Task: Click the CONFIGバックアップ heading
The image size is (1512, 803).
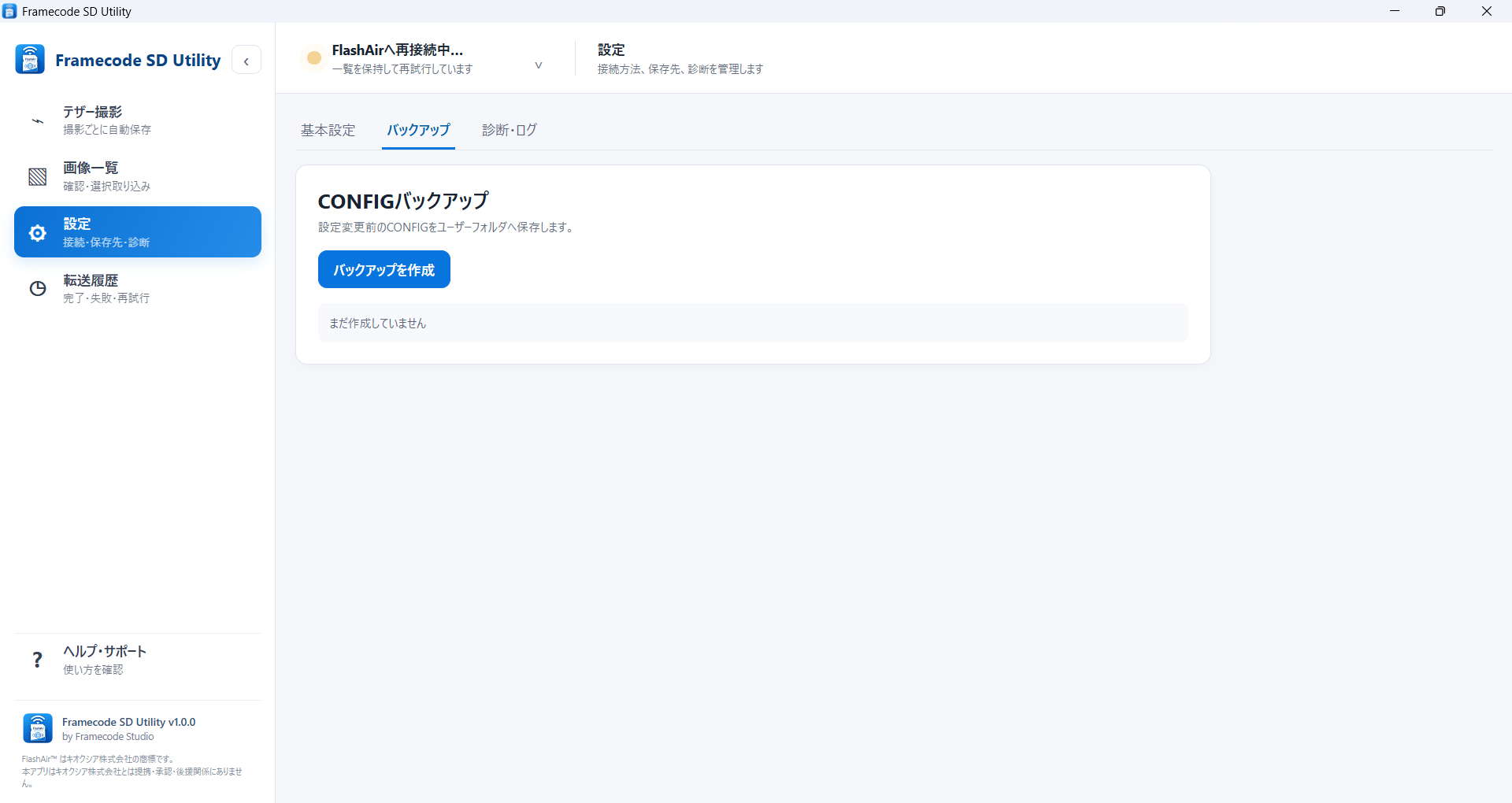Action: click(x=403, y=202)
